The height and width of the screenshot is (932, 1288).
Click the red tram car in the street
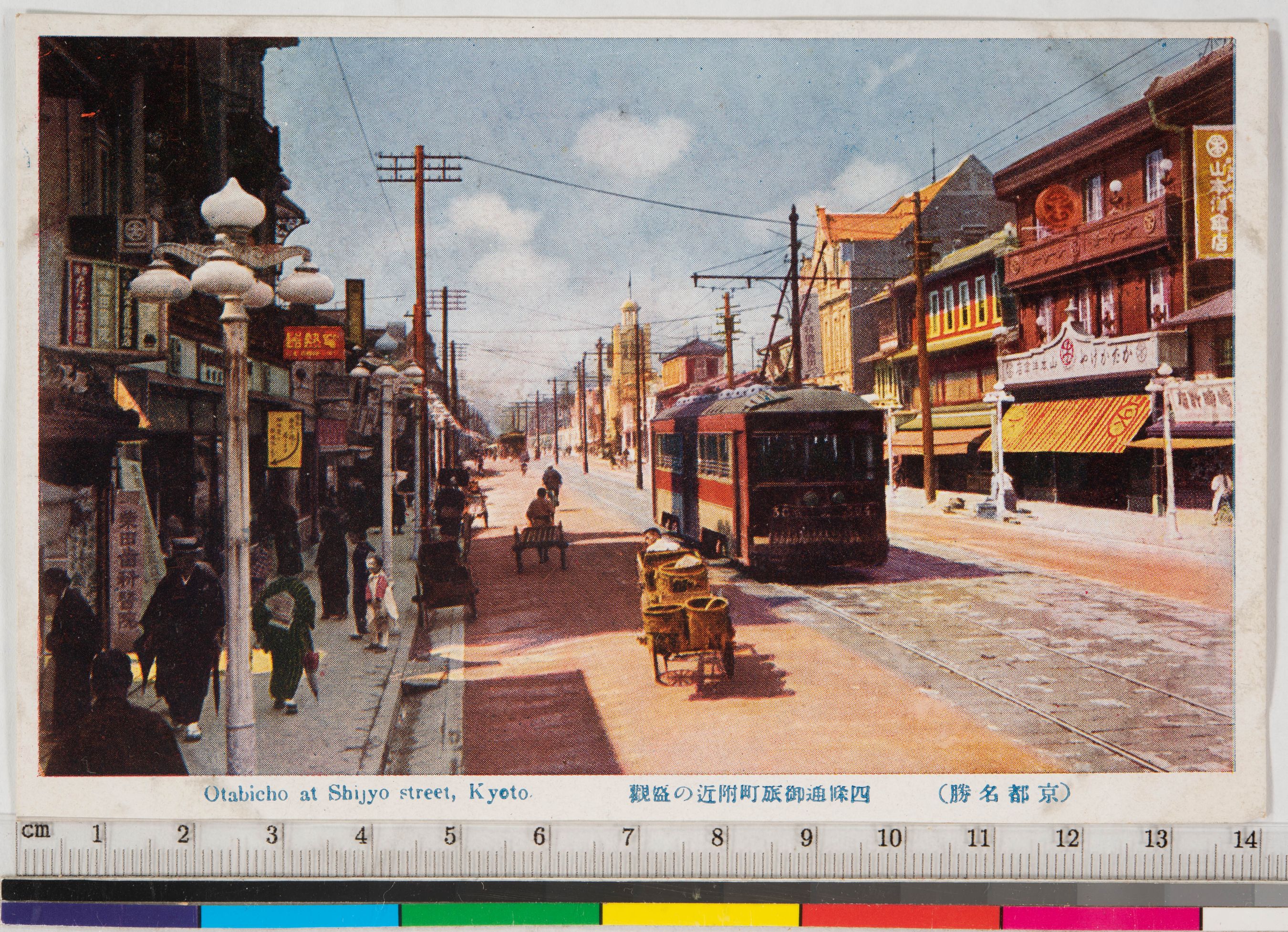pos(770,477)
